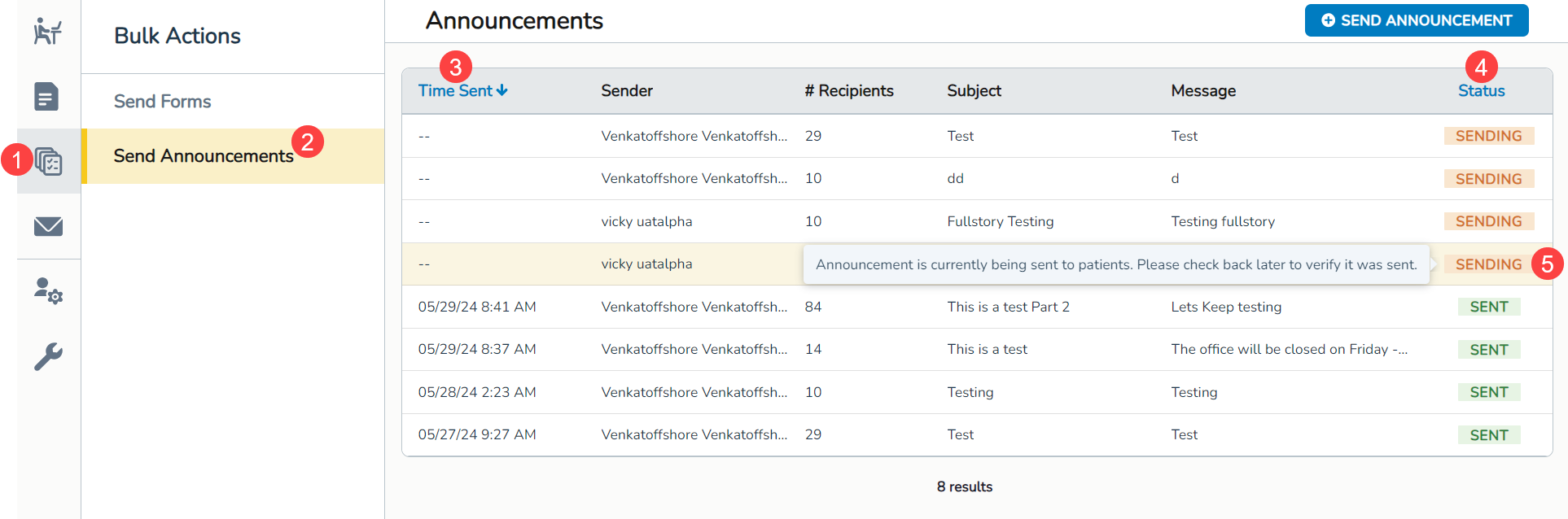Viewport: 1568px width, 519px height.
Task: Click the SENDING badge in the 'dd' row
Action: pos(1488,179)
